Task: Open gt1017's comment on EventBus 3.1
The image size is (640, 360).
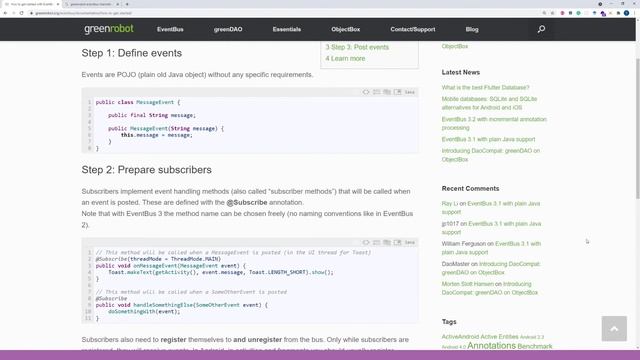Action: click(491, 228)
